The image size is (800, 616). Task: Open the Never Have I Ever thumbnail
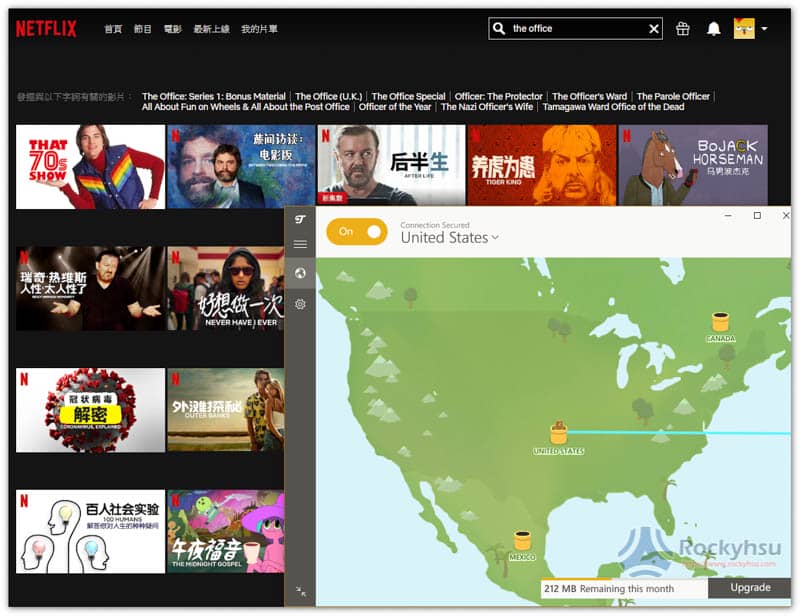(x=226, y=288)
